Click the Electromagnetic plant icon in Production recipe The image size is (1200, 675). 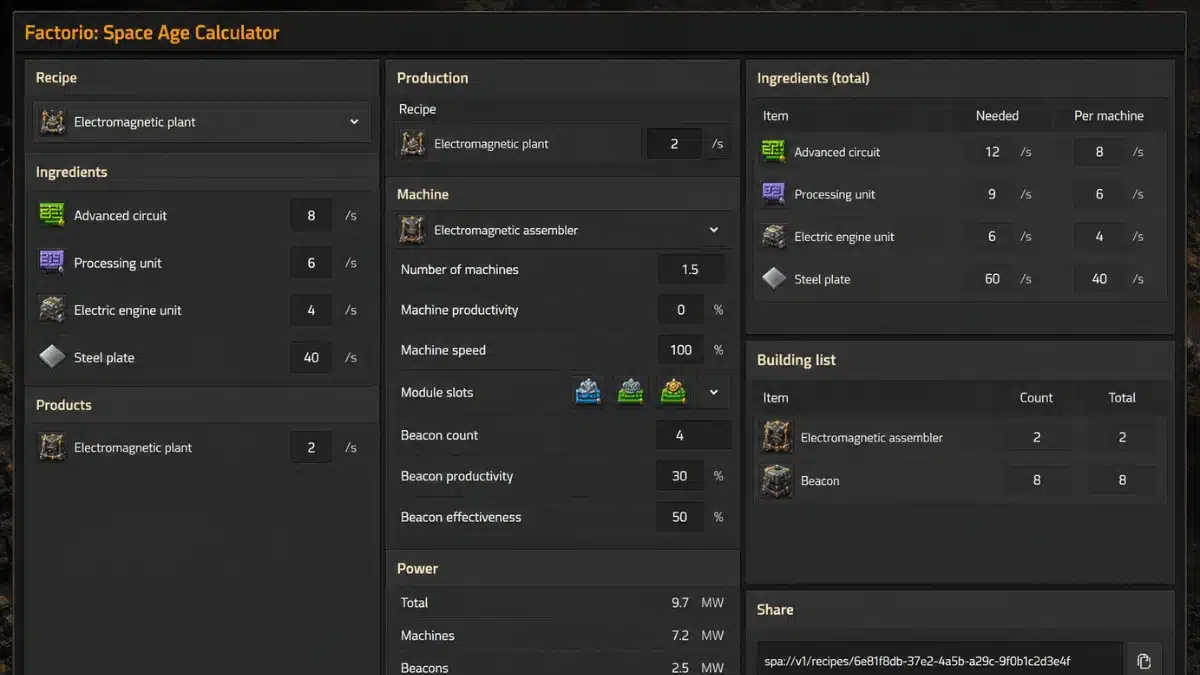(413, 144)
